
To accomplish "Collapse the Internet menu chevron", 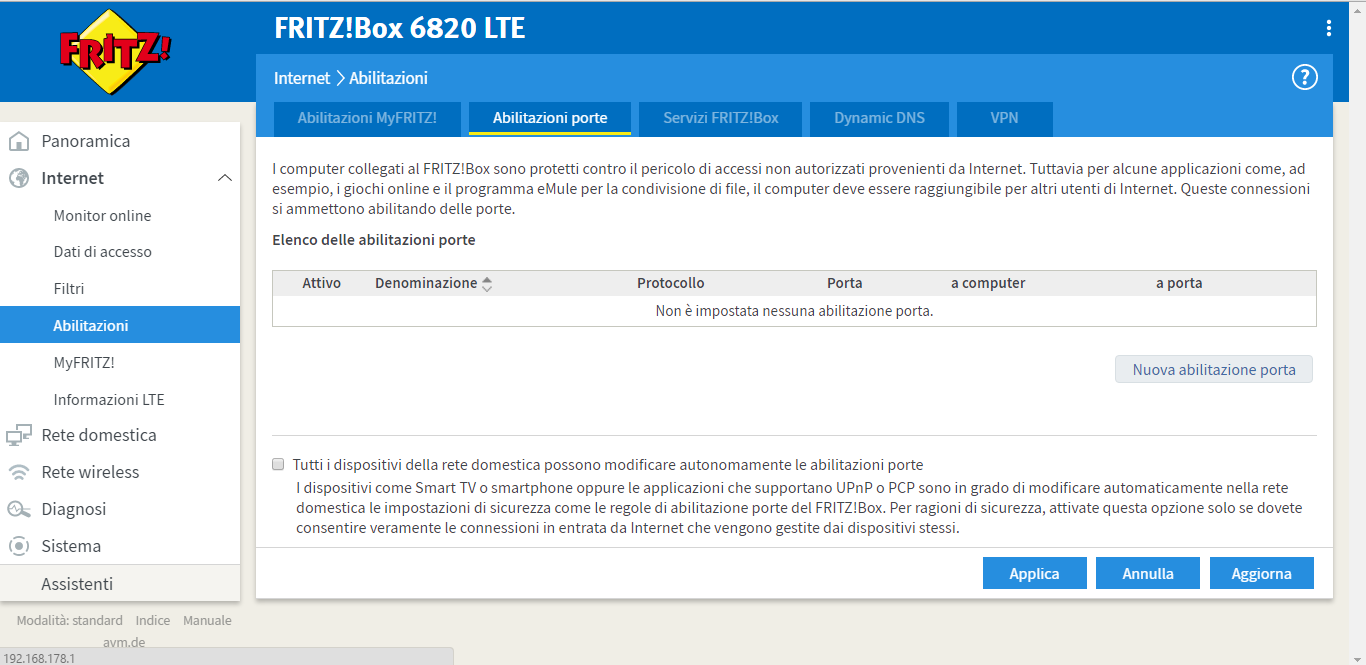I will 224,178.
